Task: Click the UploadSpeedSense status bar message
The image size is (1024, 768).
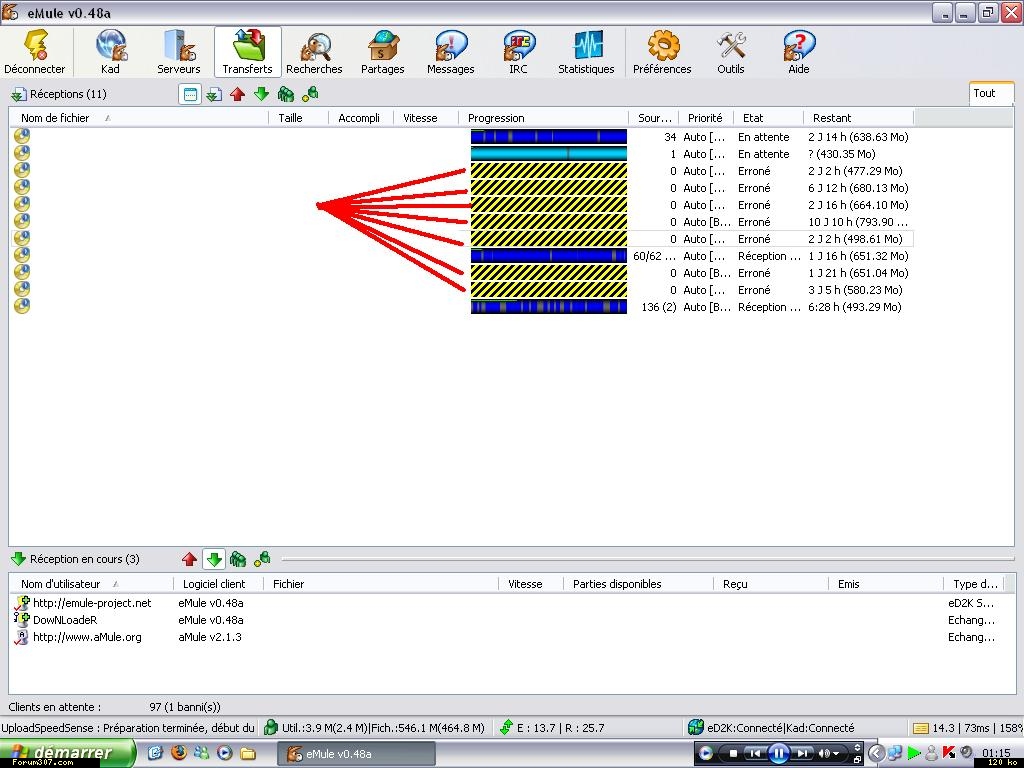Action: point(129,728)
